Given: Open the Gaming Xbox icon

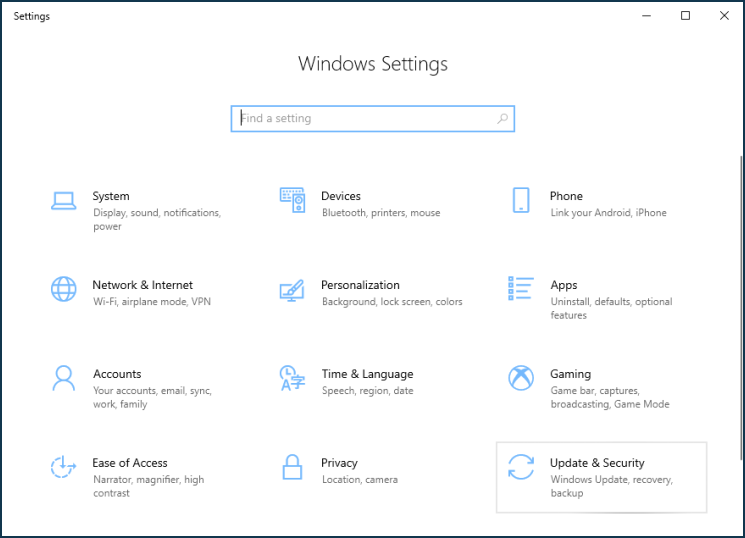Looking at the screenshot, I should [x=521, y=378].
